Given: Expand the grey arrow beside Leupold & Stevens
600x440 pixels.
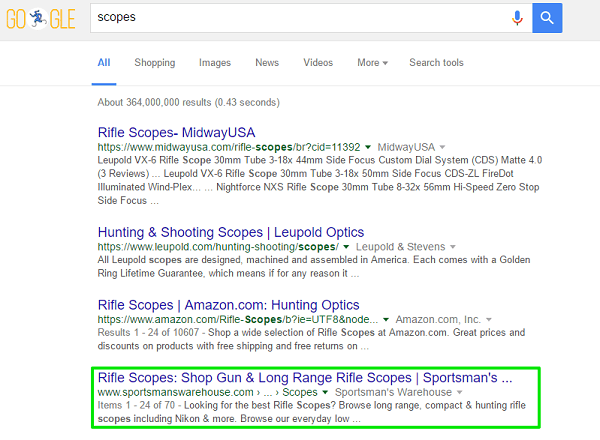Looking at the screenshot, I should tap(453, 247).
